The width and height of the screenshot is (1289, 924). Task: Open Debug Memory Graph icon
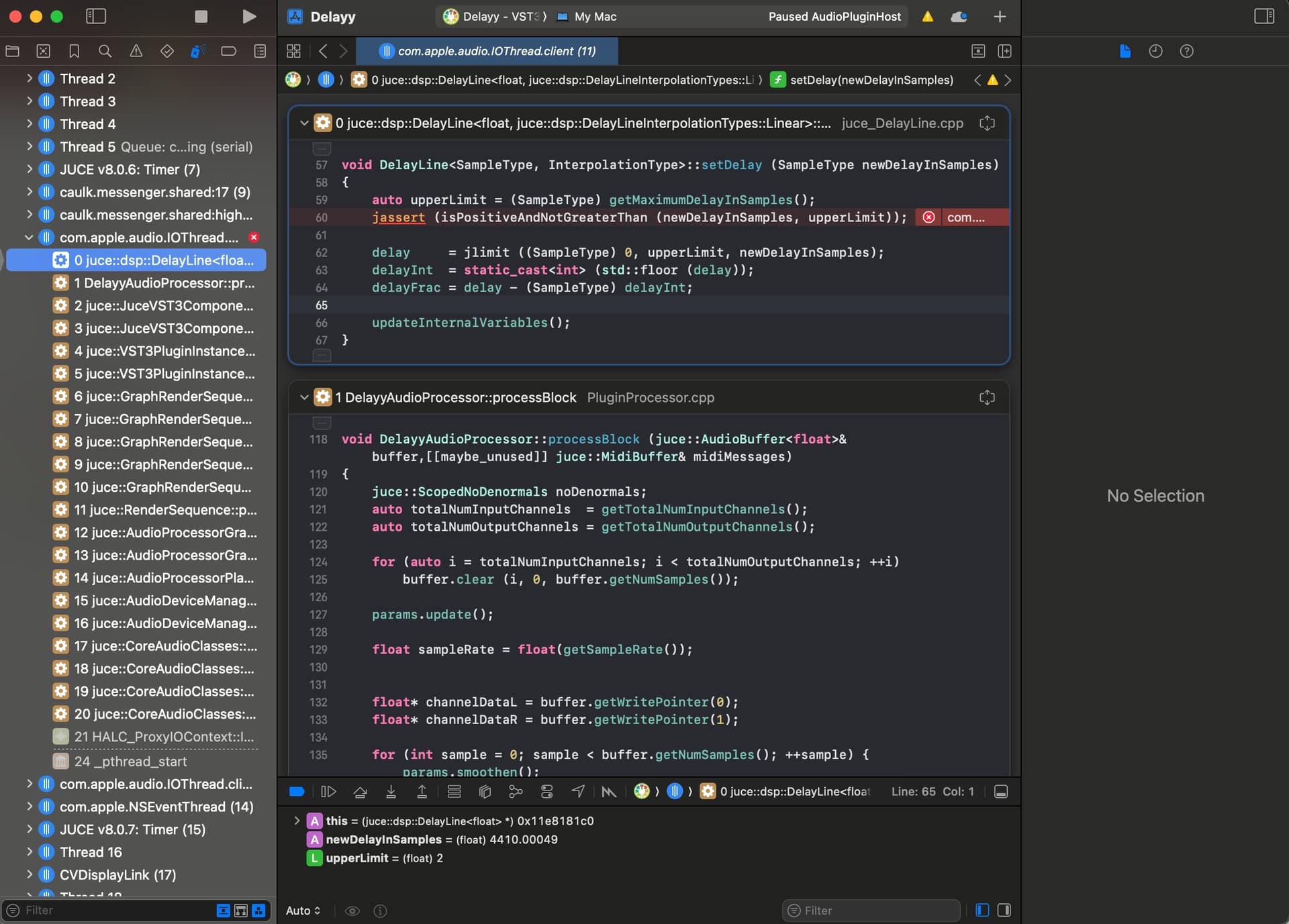click(516, 792)
